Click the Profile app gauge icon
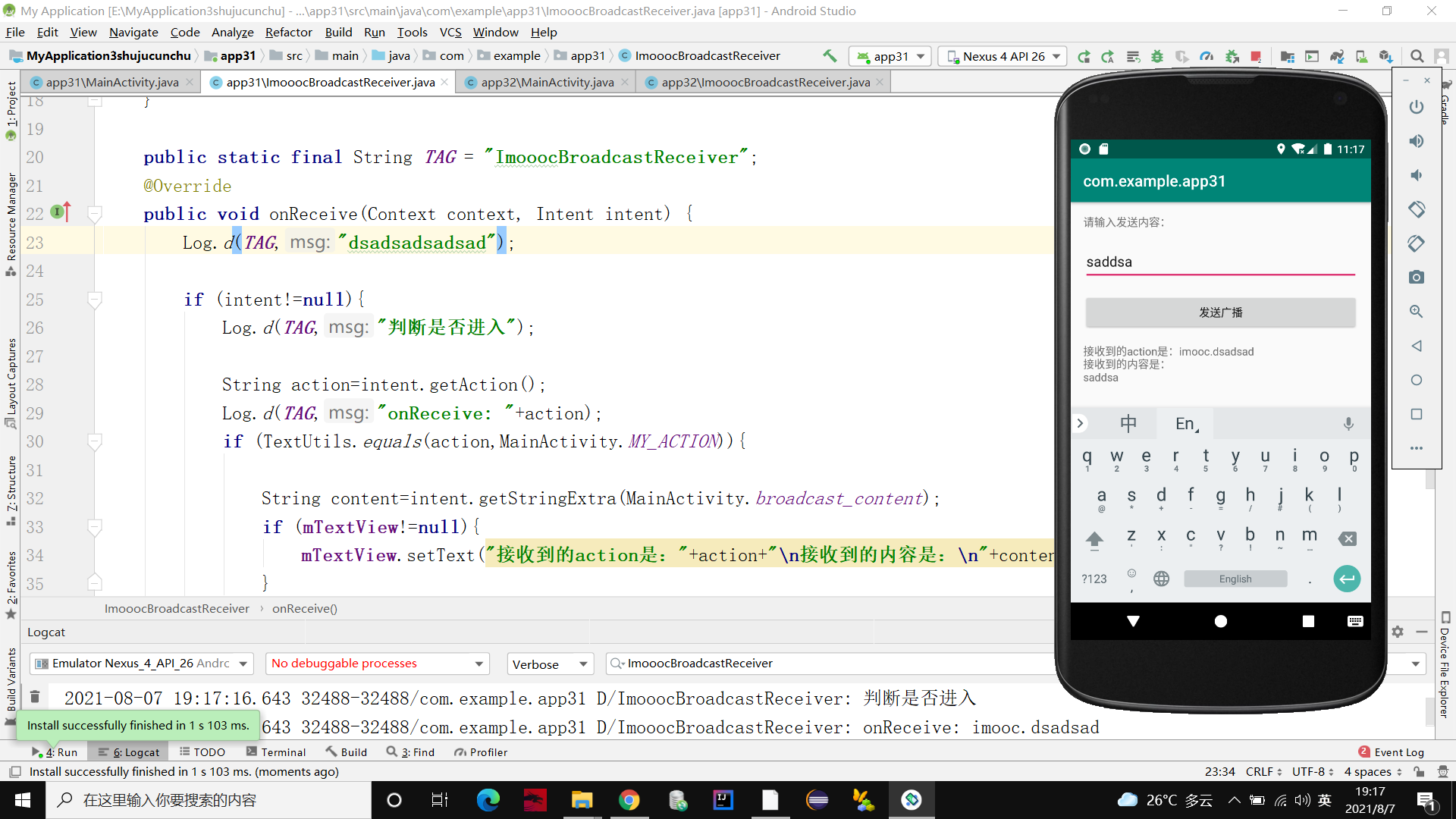 1207,56
